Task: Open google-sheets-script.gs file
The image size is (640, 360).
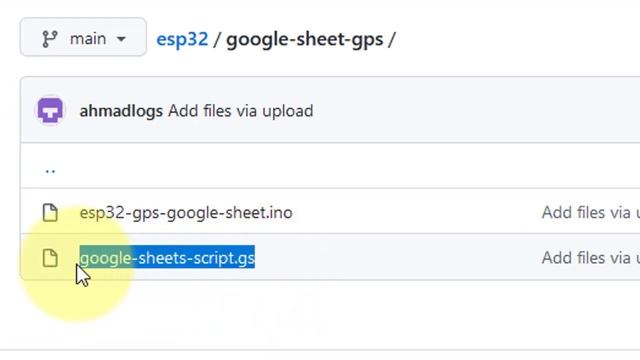Action: point(167,258)
